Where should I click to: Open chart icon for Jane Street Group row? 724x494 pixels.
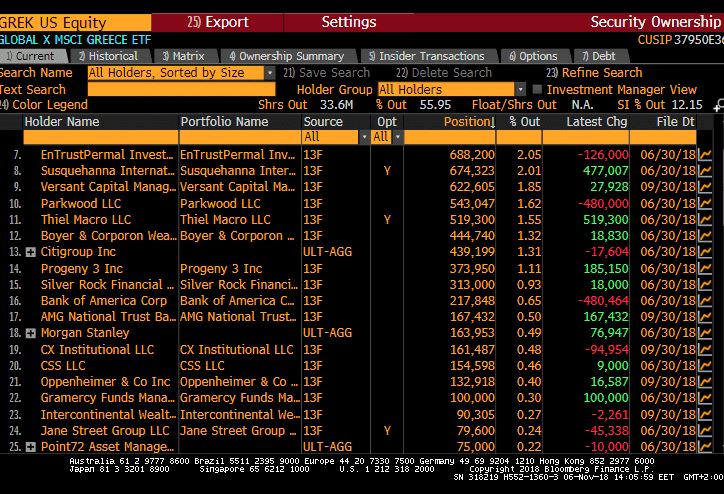point(705,431)
